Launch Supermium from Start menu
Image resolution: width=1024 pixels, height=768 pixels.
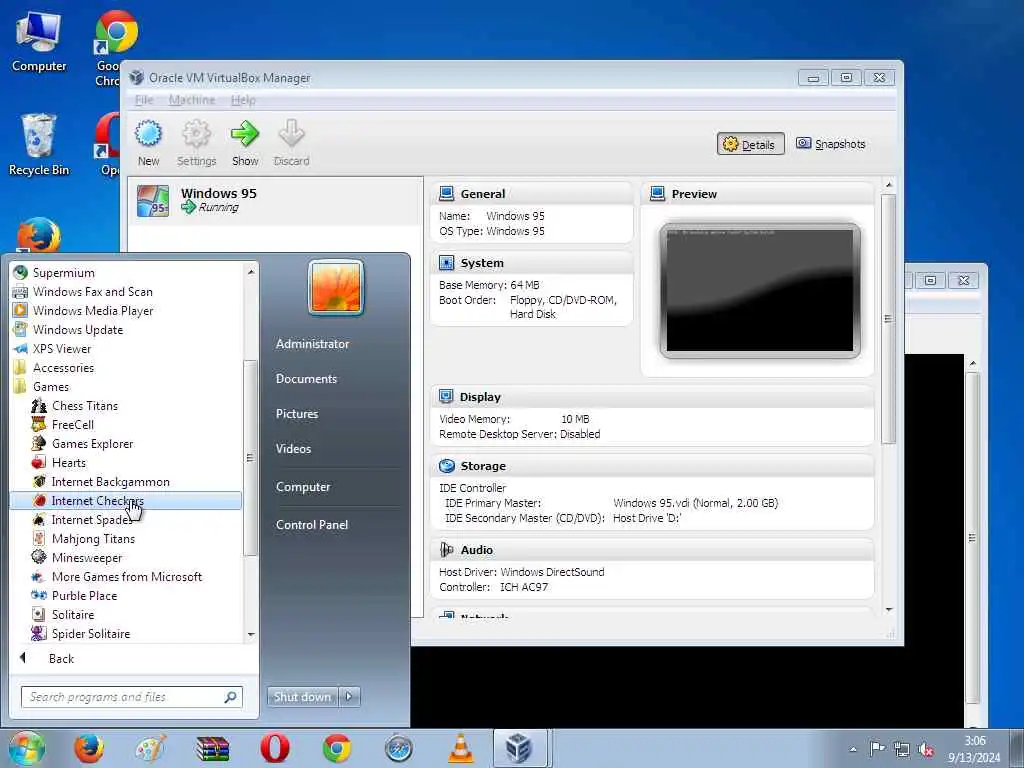tap(127, 272)
